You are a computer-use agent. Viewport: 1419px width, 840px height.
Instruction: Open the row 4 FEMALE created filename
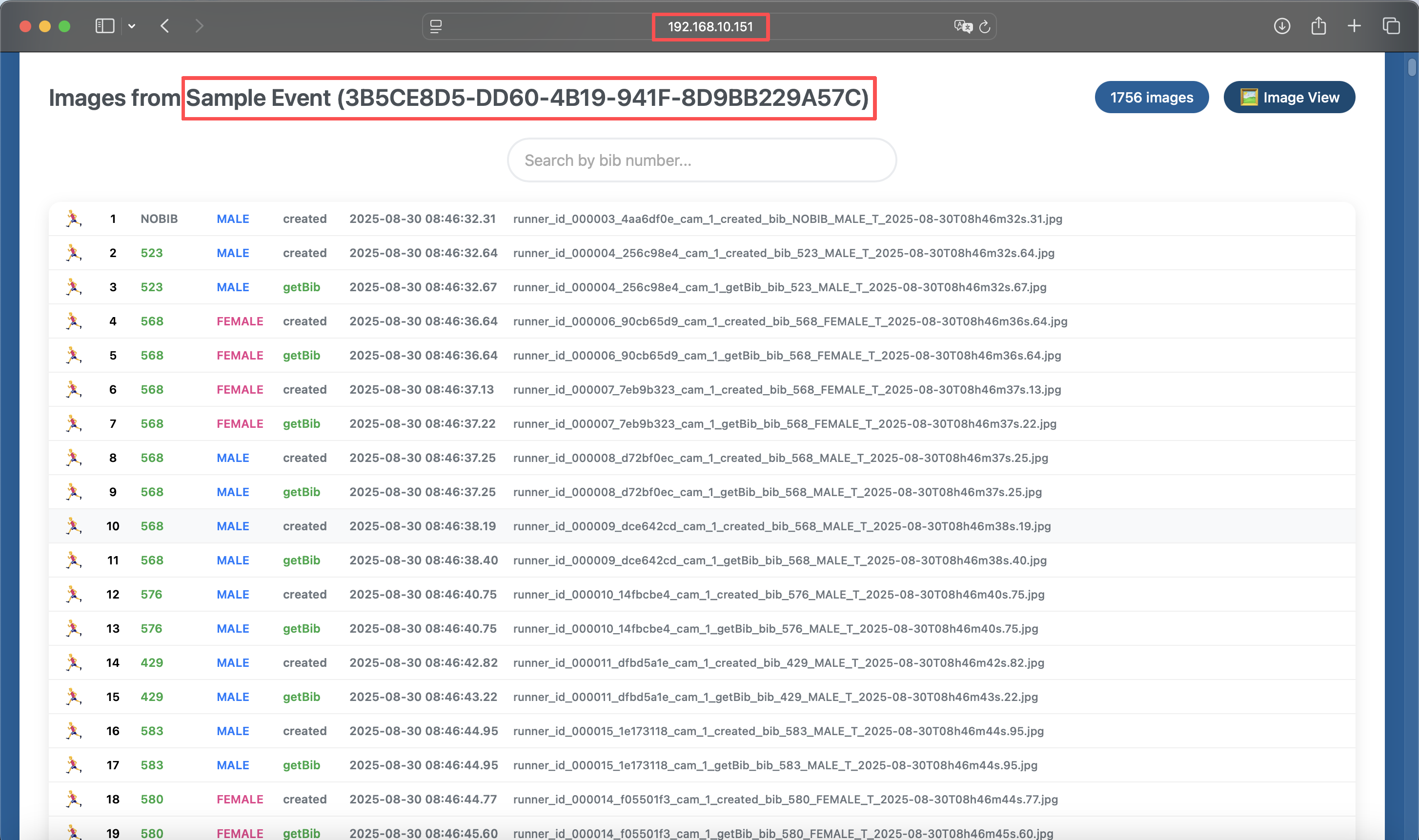790,321
